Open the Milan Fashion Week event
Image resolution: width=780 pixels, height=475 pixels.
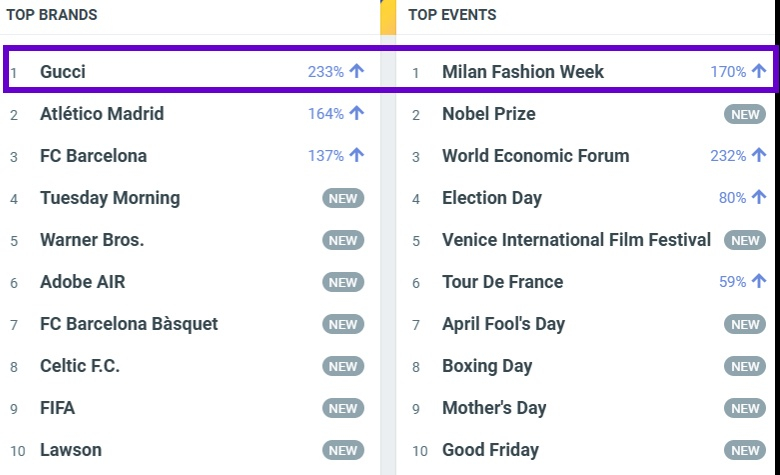[523, 72]
